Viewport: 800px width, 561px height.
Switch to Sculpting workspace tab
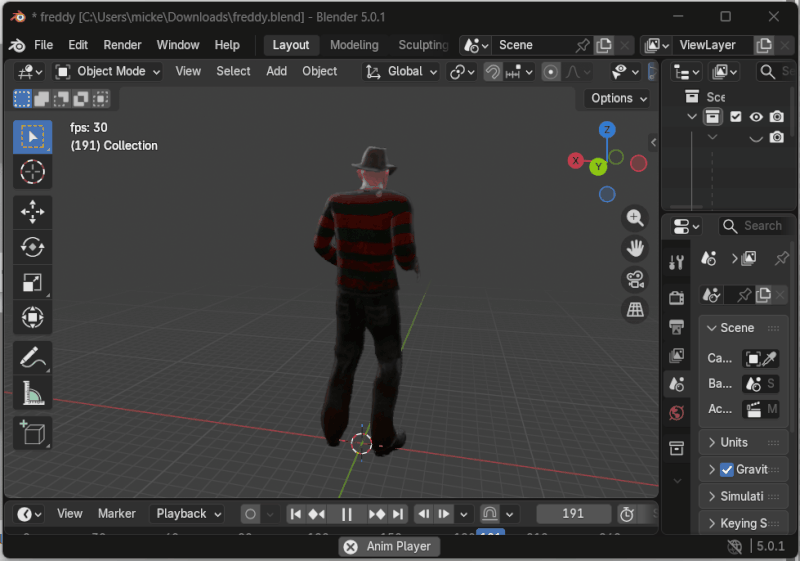[423, 45]
